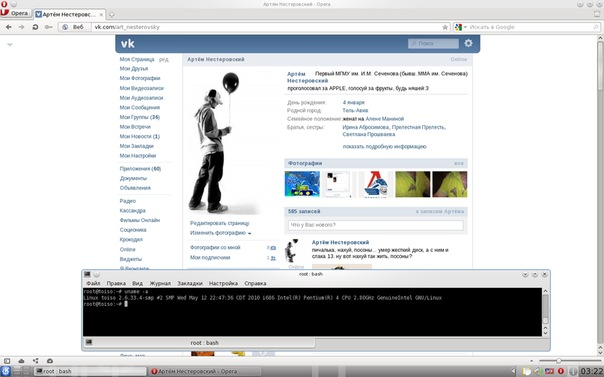Click the Opera Unite icon in status bar

click(x=35, y=361)
